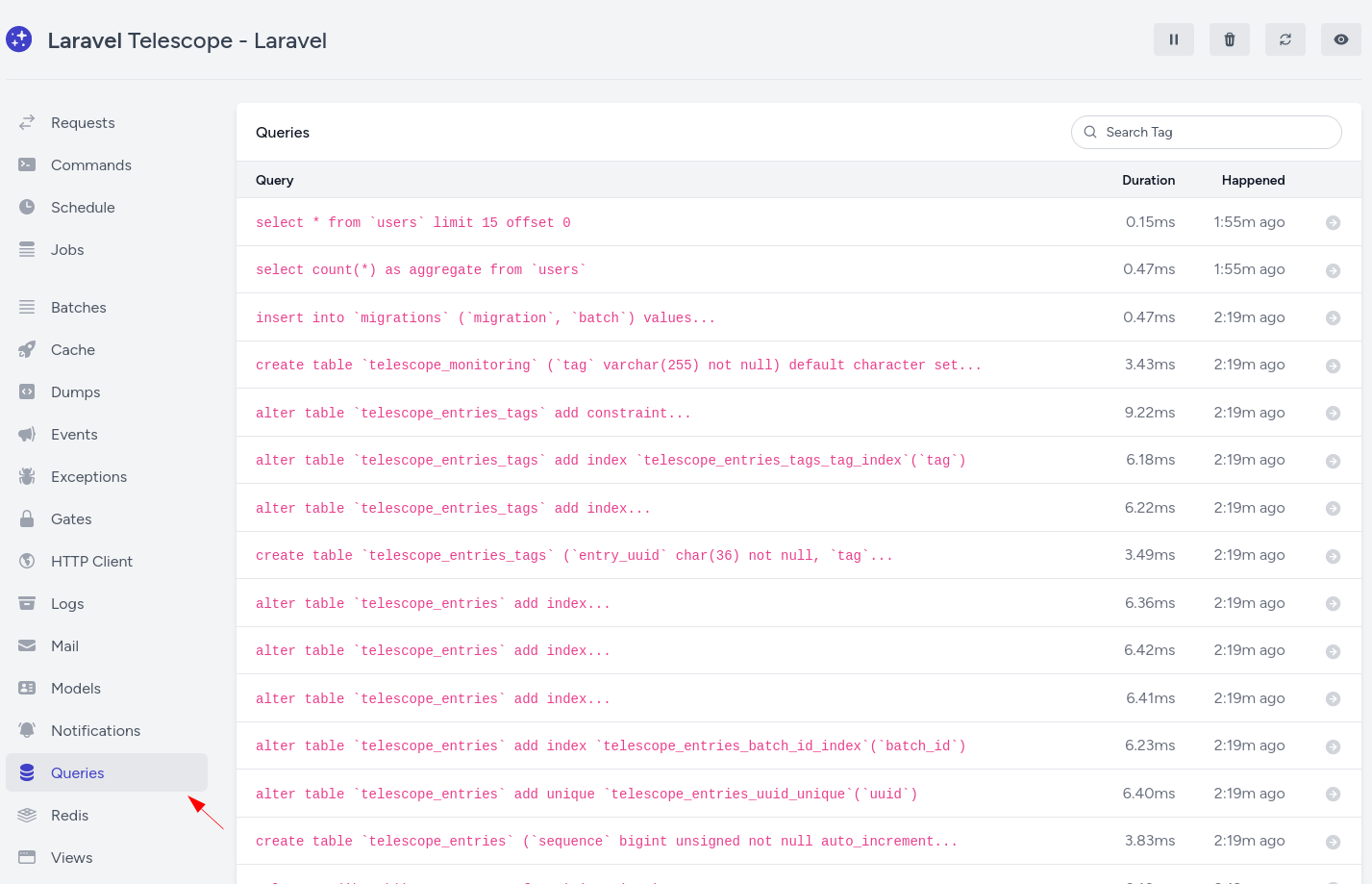Viewport: 1372px width, 884px height.
Task: Click the 3.83ms duration value
Action: (x=1150, y=841)
